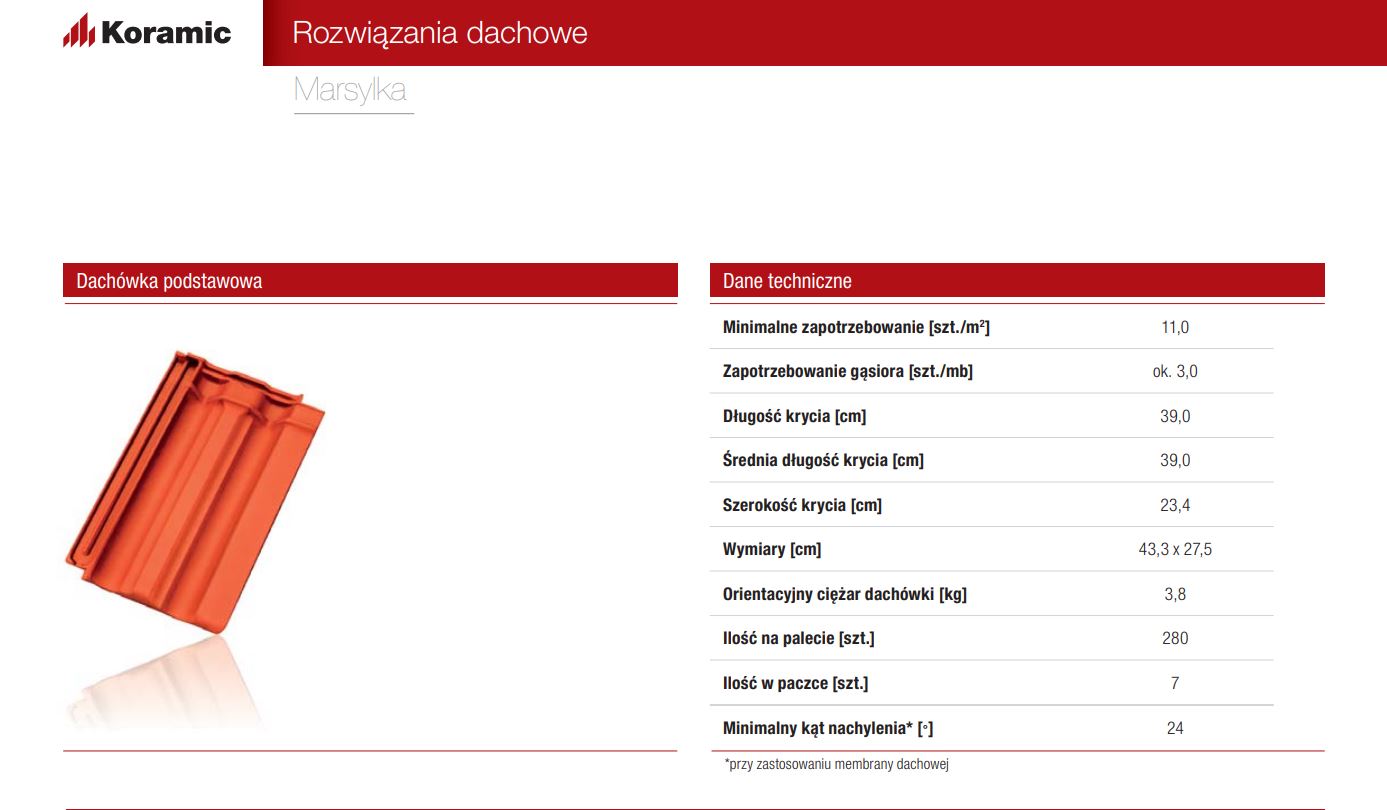Click 'Orientacyjny ciężar dachówki [kg]' label
Screen dimensions: 1387x810
pyautogui.click(x=845, y=595)
